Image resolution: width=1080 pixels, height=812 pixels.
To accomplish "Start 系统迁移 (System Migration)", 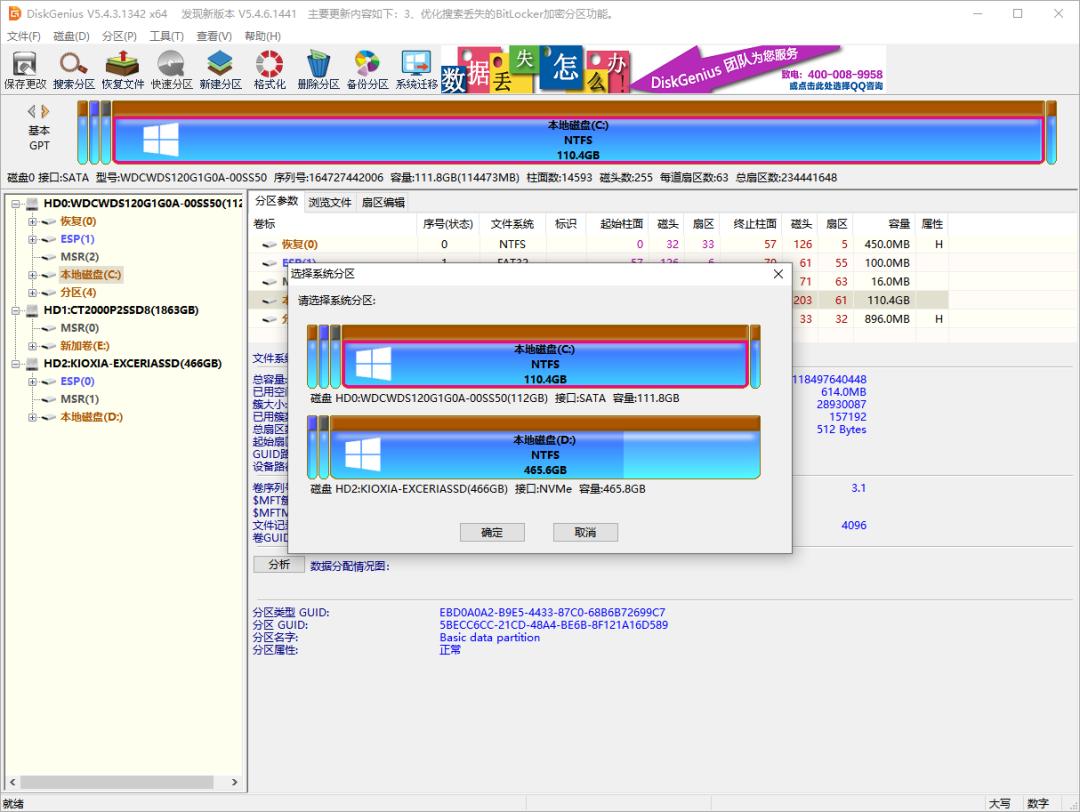I will (415, 68).
